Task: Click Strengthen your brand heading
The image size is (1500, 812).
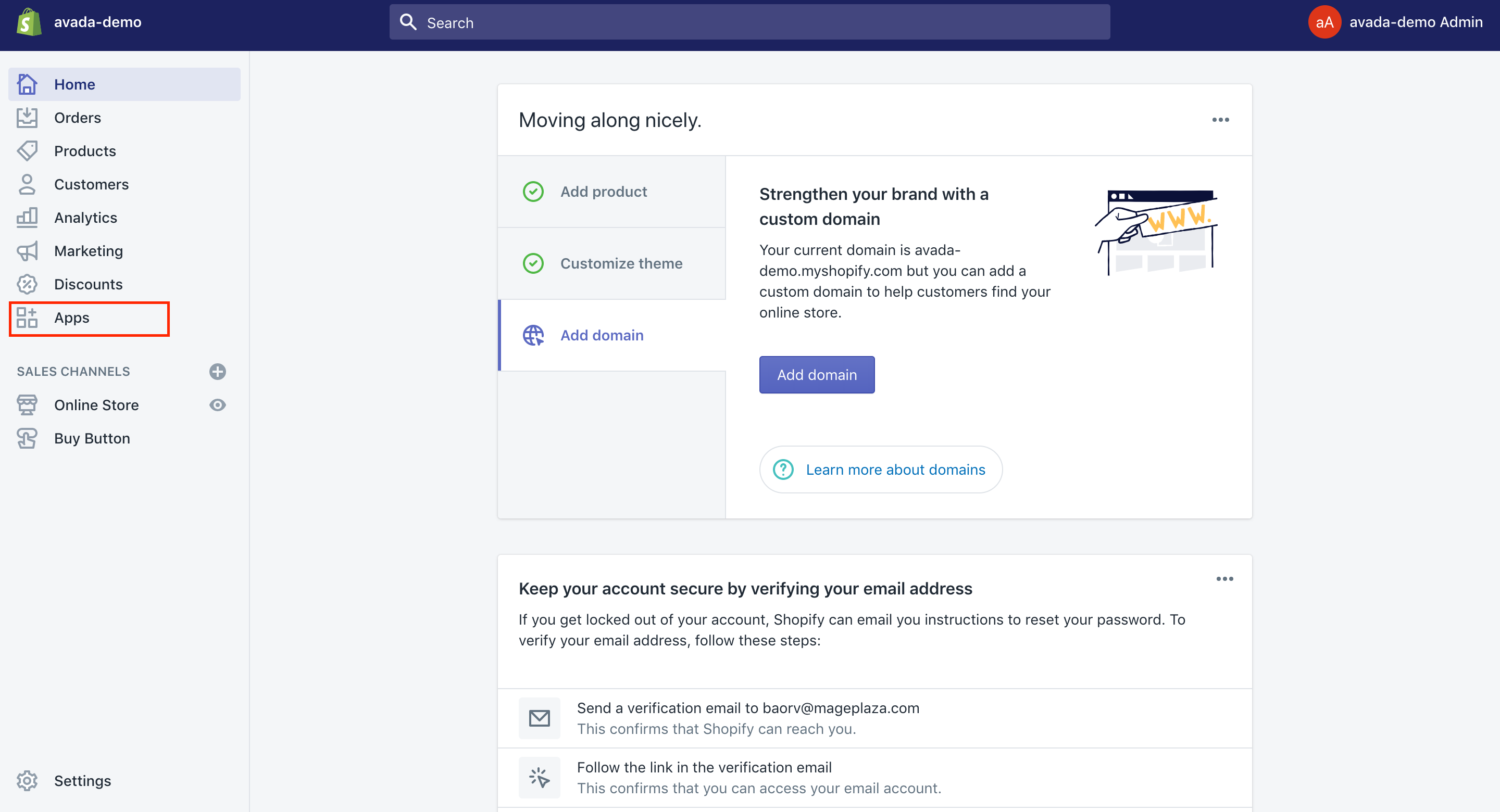Action: 873,207
